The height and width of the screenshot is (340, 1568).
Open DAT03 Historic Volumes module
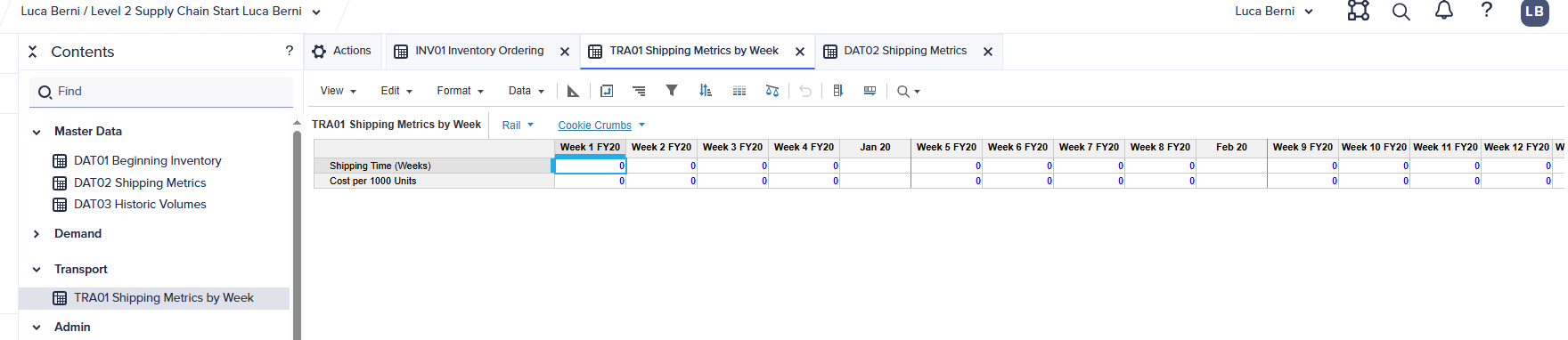[x=140, y=204]
